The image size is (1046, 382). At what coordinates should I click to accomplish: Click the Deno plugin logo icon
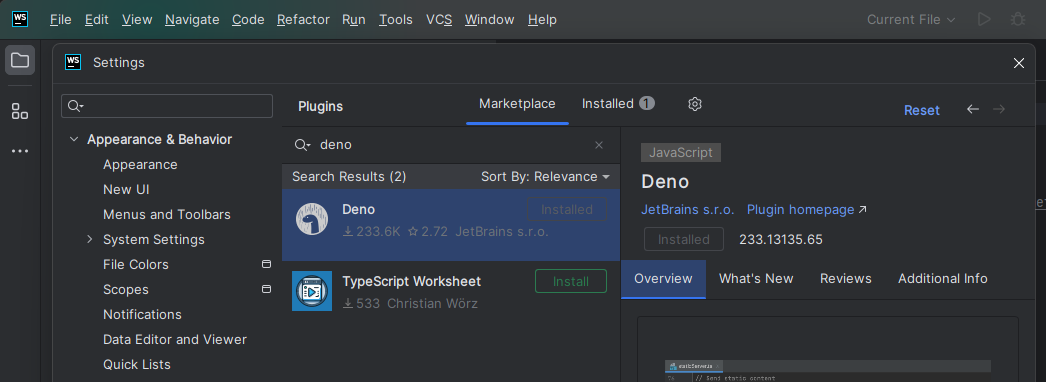[312, 219]
